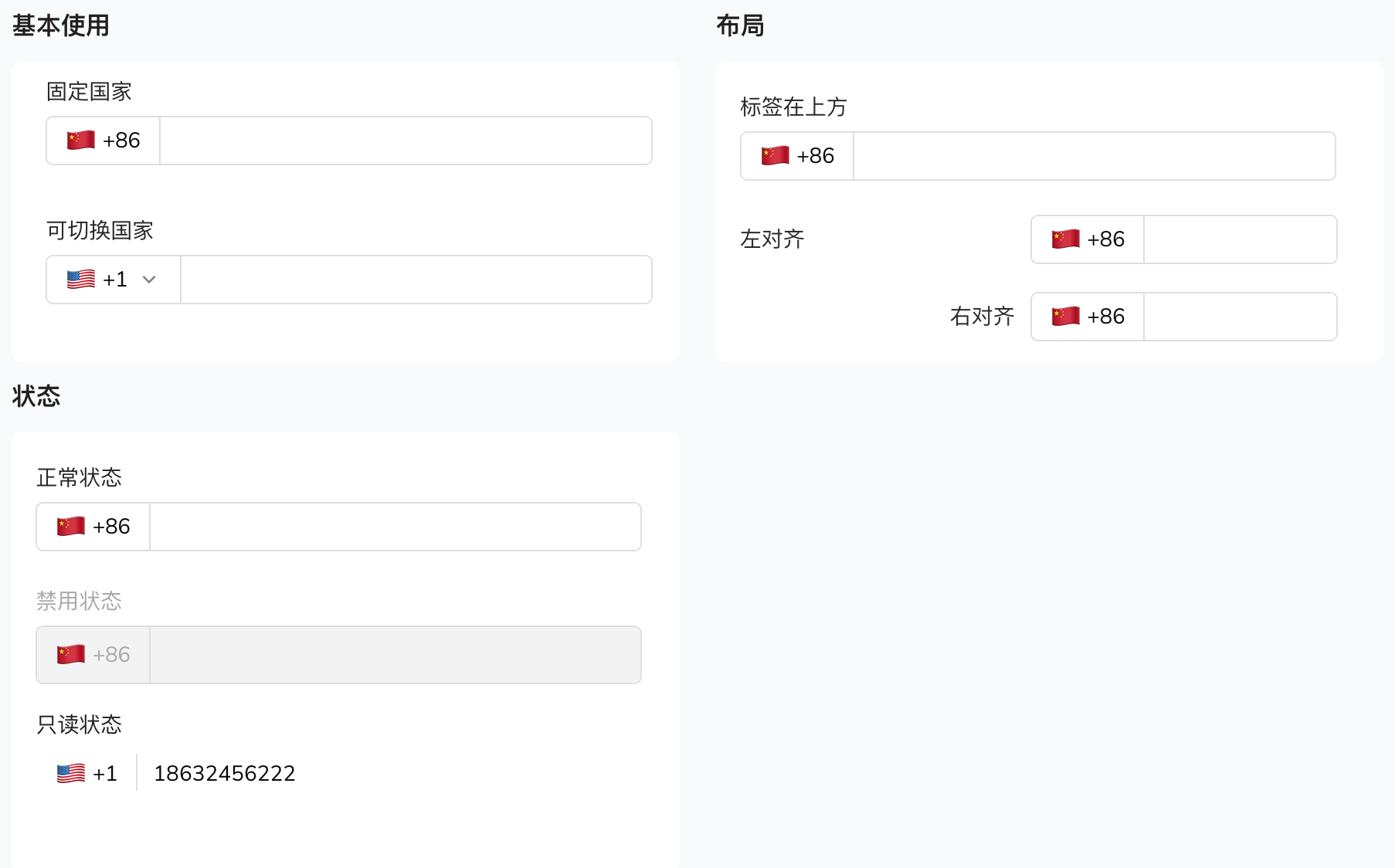This screenshot has height=868, width=1395.
Task: Click phone input beside 左对齐 label
Action: tap(1241, 239)
